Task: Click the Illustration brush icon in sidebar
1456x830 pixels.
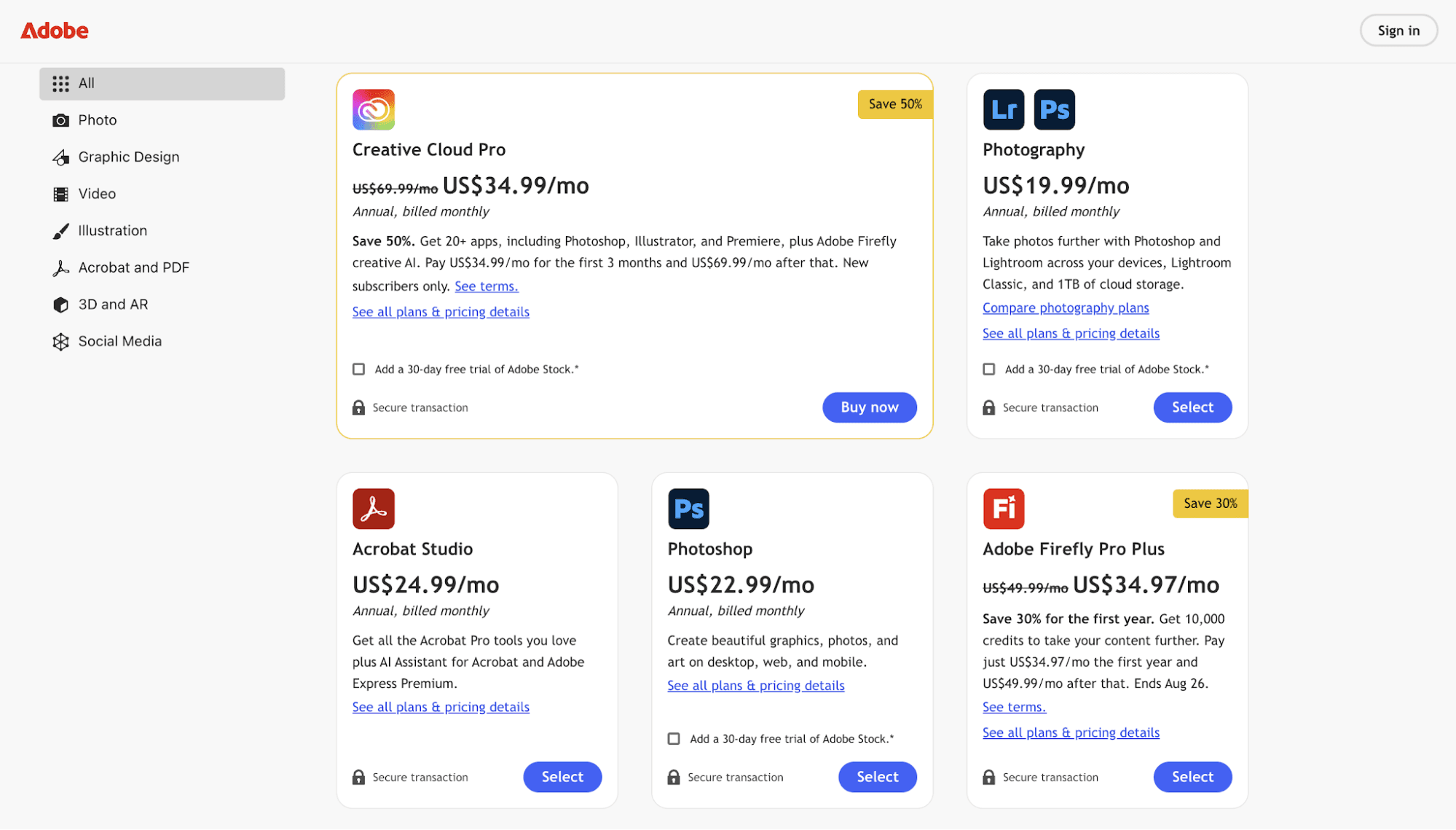Action: point(61,231)
